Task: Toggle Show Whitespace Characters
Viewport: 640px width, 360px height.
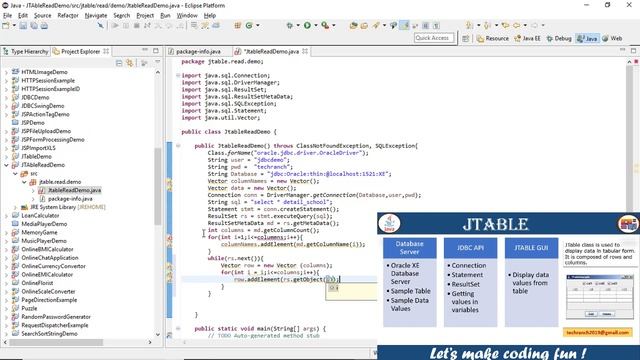Action: (x=436, y=26)
